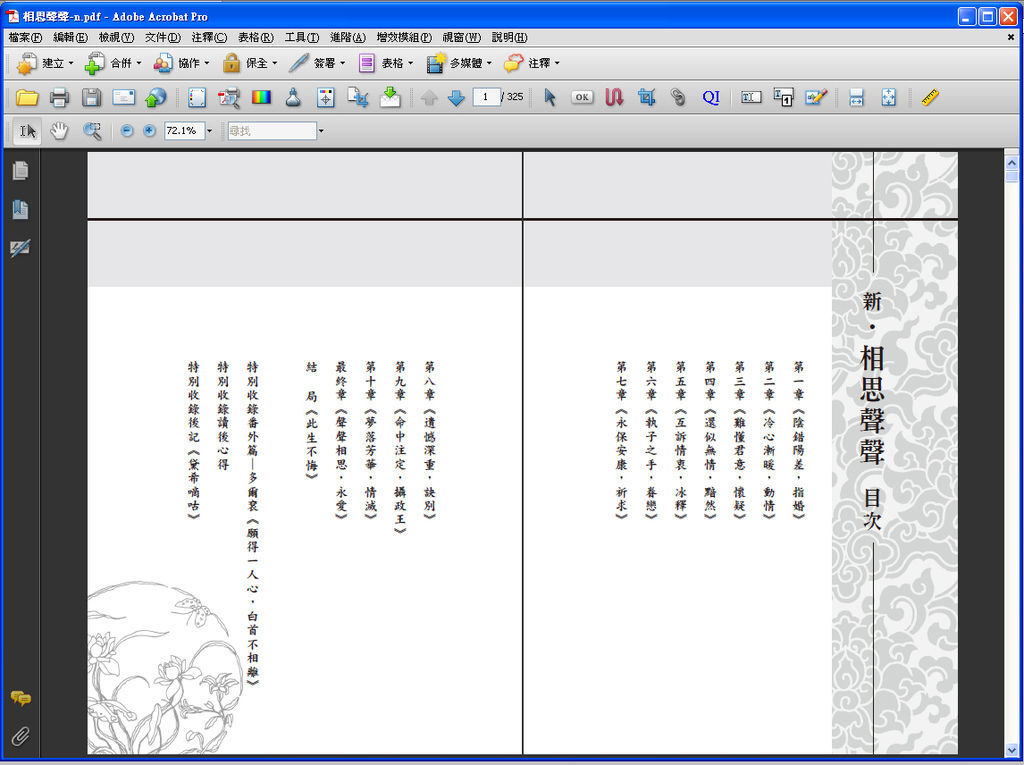This screenshot has width=1024, height=765.
Task: Print the document with the printer icon
Action: coord(59,98)
